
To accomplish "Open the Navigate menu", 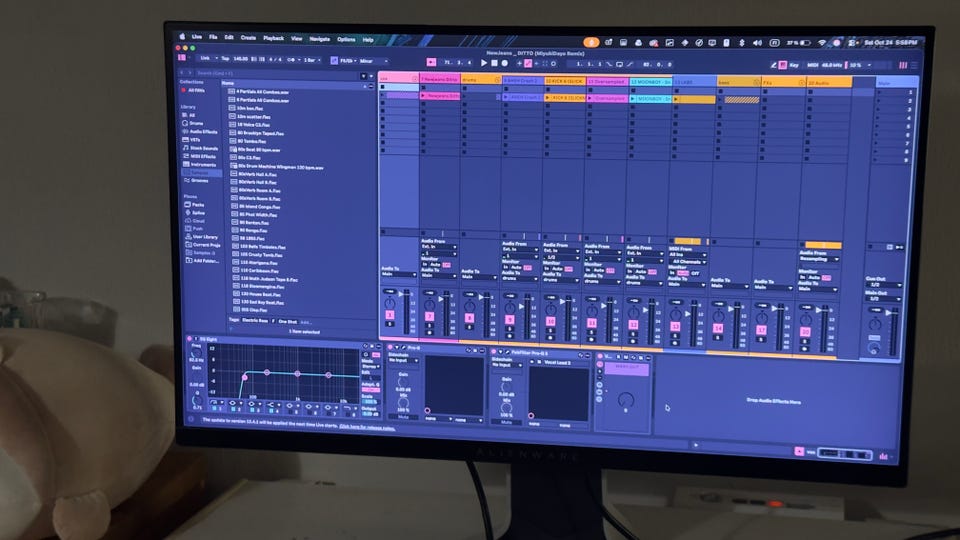I will 320,39.
